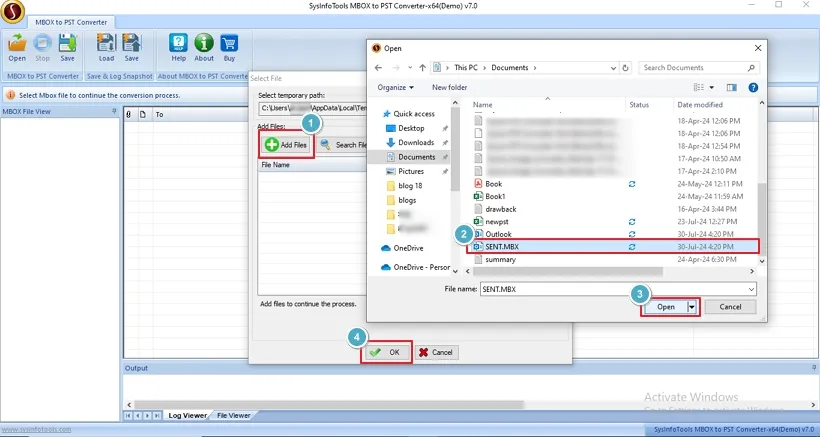Open the About icon
This screenshot has height=437, width=820.
tap(204, 48)
